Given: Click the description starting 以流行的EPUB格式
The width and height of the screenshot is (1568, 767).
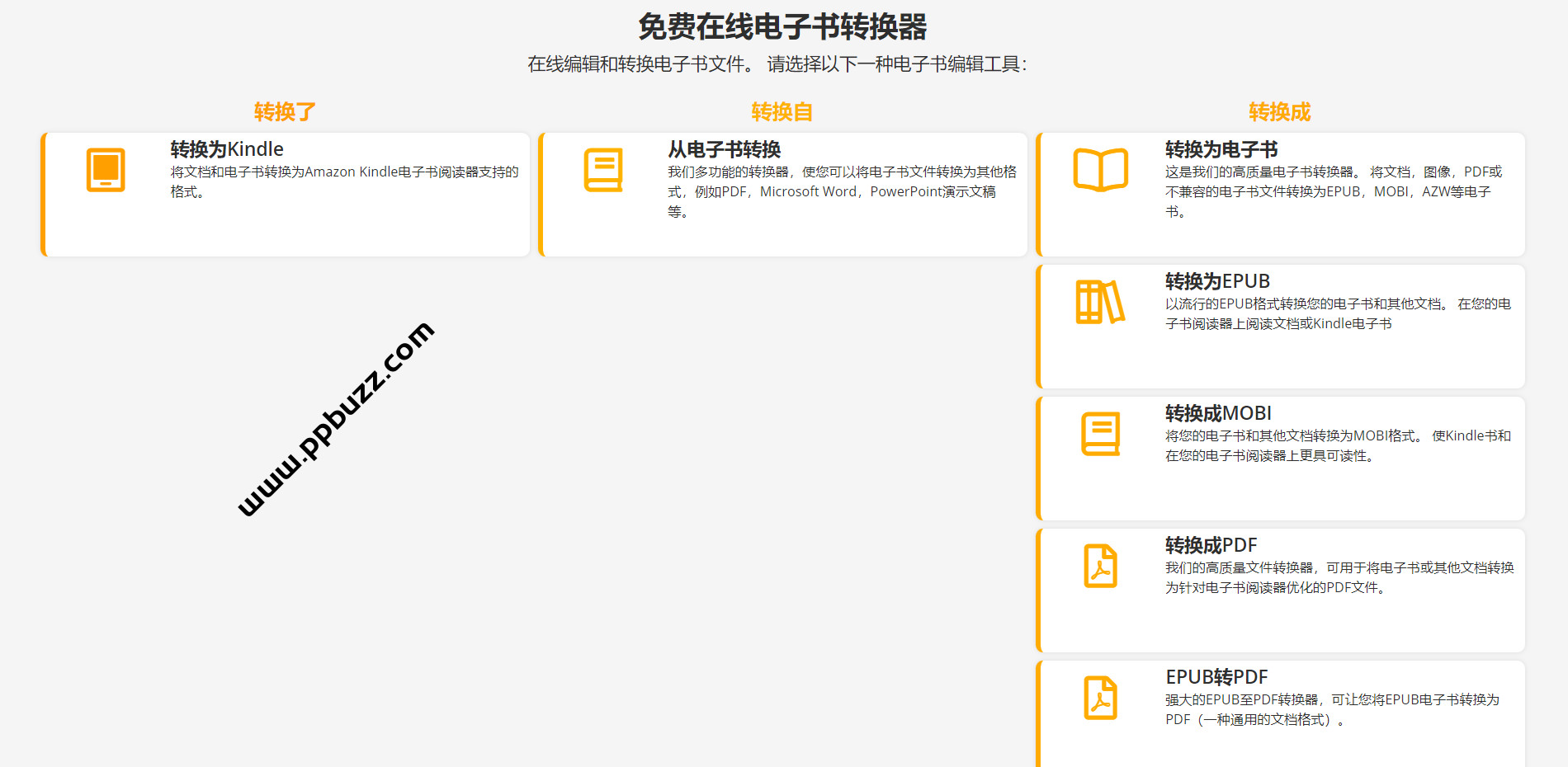Looking at the screenshot, I should coord(1339,313).
